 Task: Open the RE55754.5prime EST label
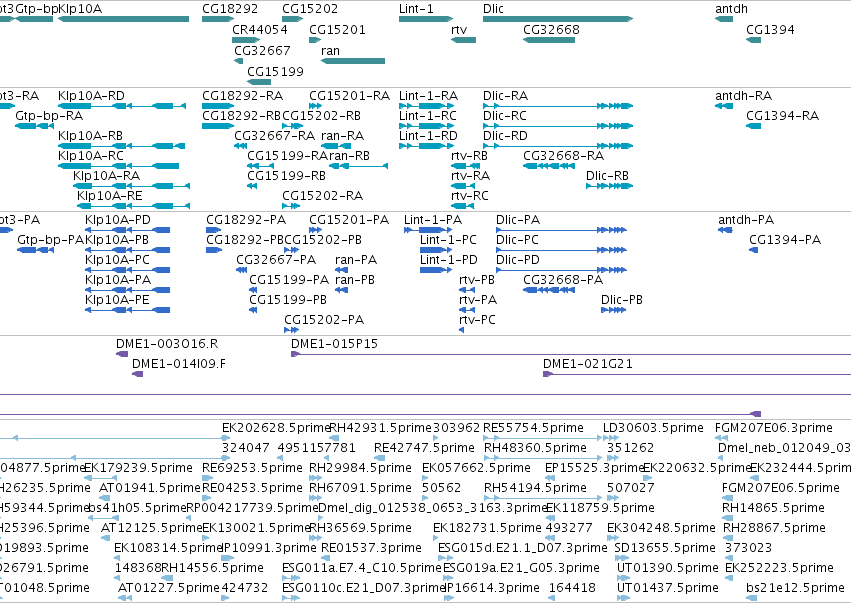(534, 428)
